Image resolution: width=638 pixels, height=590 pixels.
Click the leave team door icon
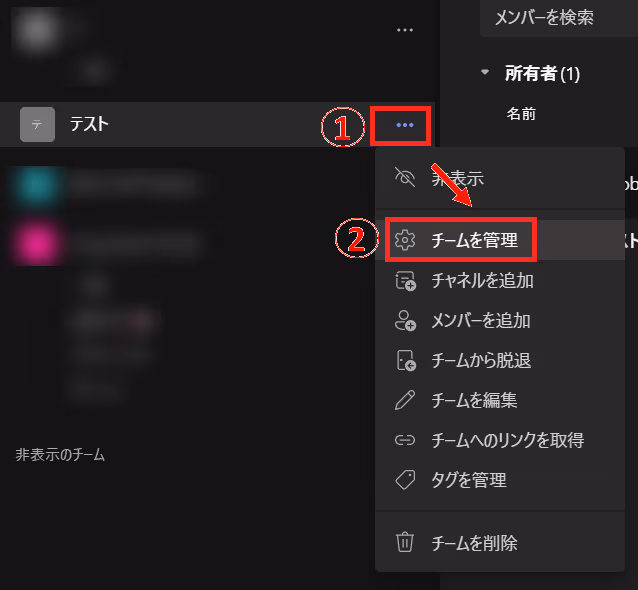coord(406,361)
